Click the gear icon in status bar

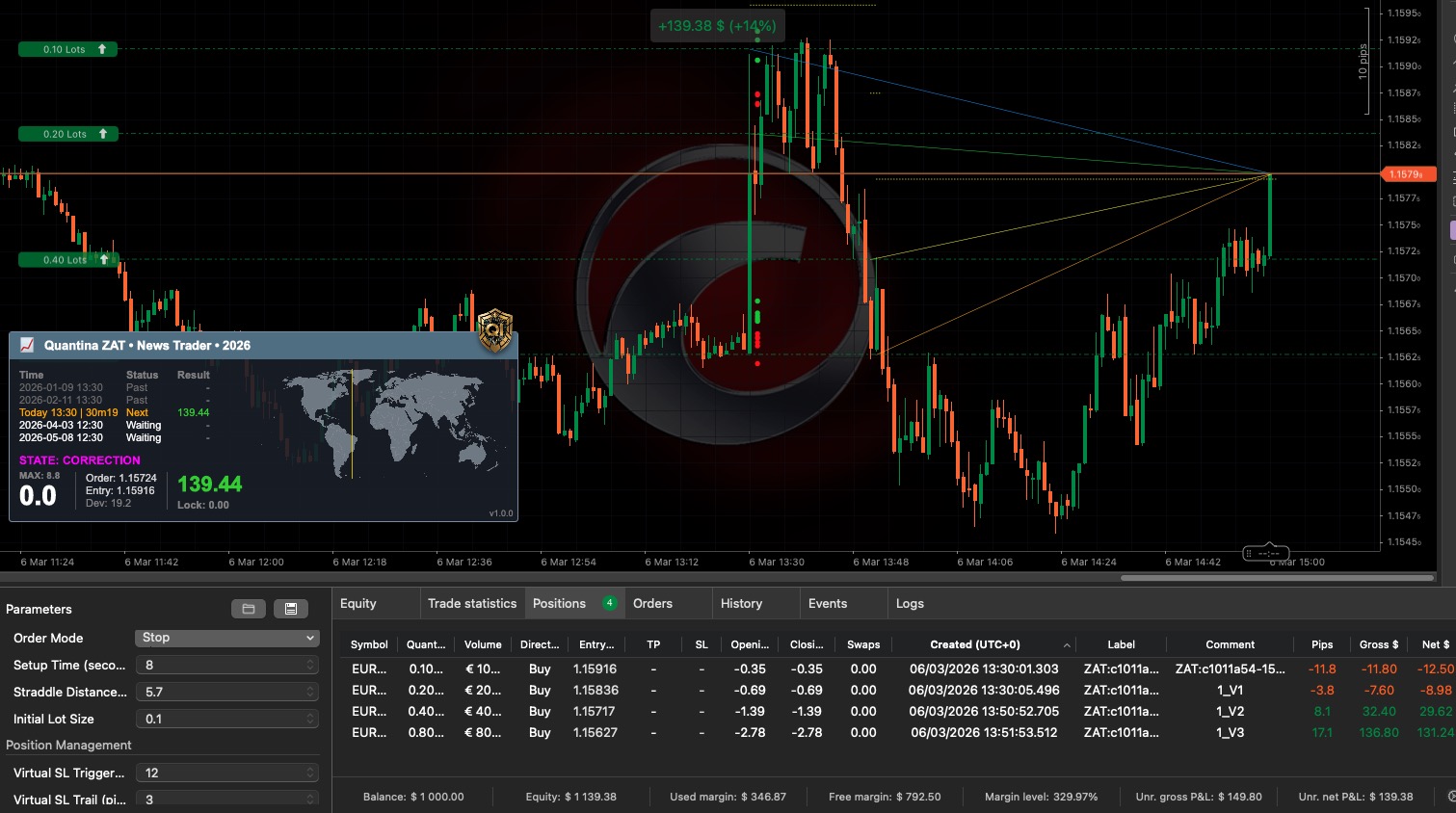(1451, 797)
